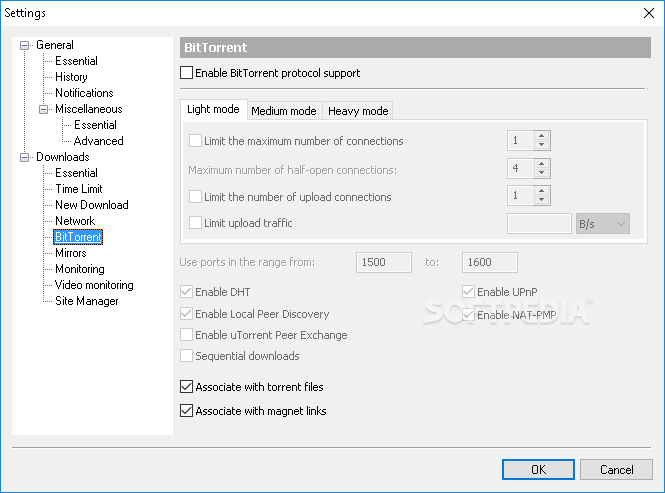Switch to the Light mode tab

213,109
